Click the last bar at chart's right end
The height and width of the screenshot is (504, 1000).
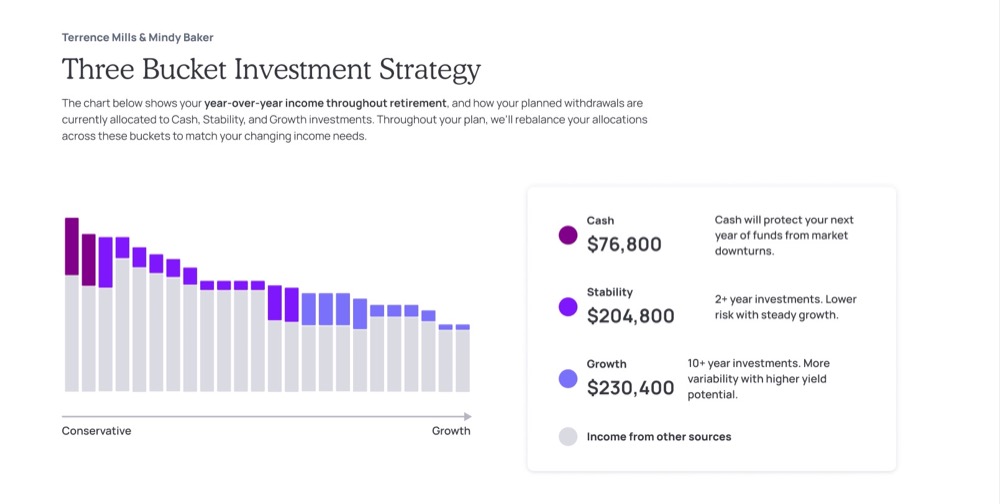coord(462,358)
